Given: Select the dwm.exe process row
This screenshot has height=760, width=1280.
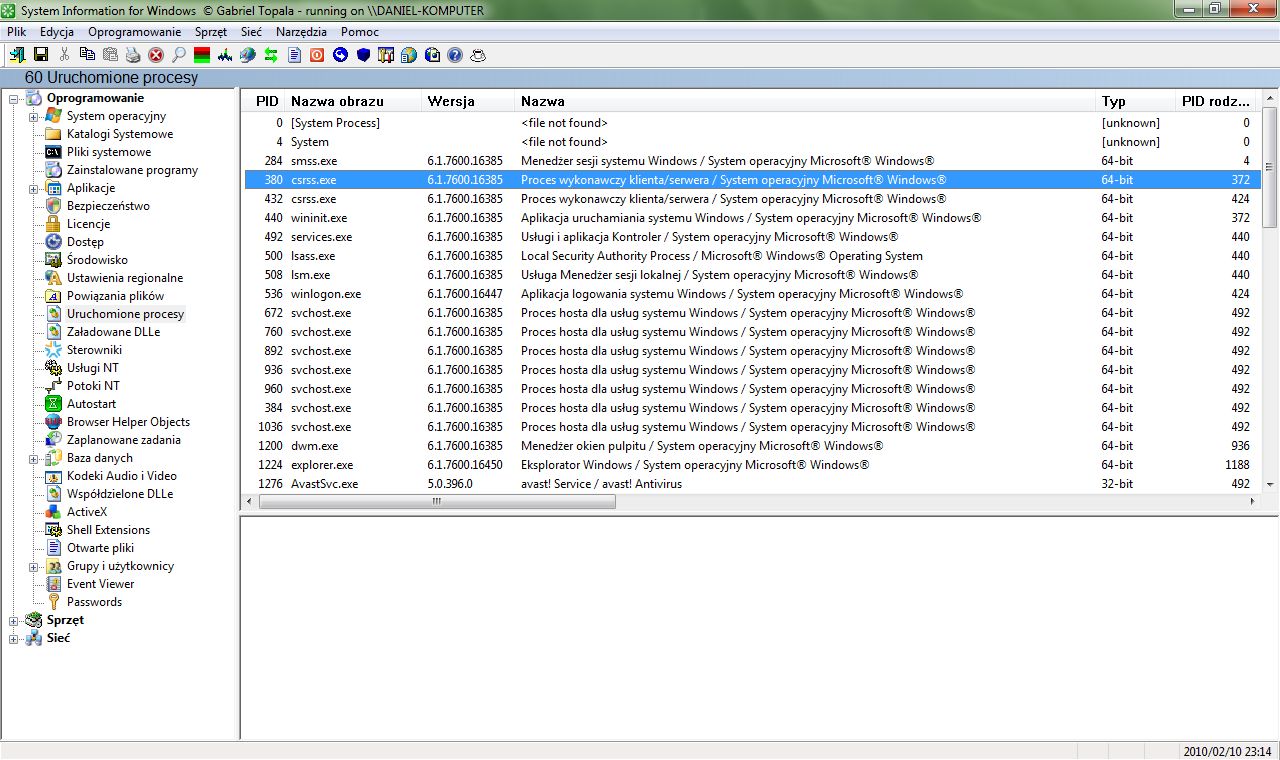Looking at the screenshot, I should coord(752,446).
